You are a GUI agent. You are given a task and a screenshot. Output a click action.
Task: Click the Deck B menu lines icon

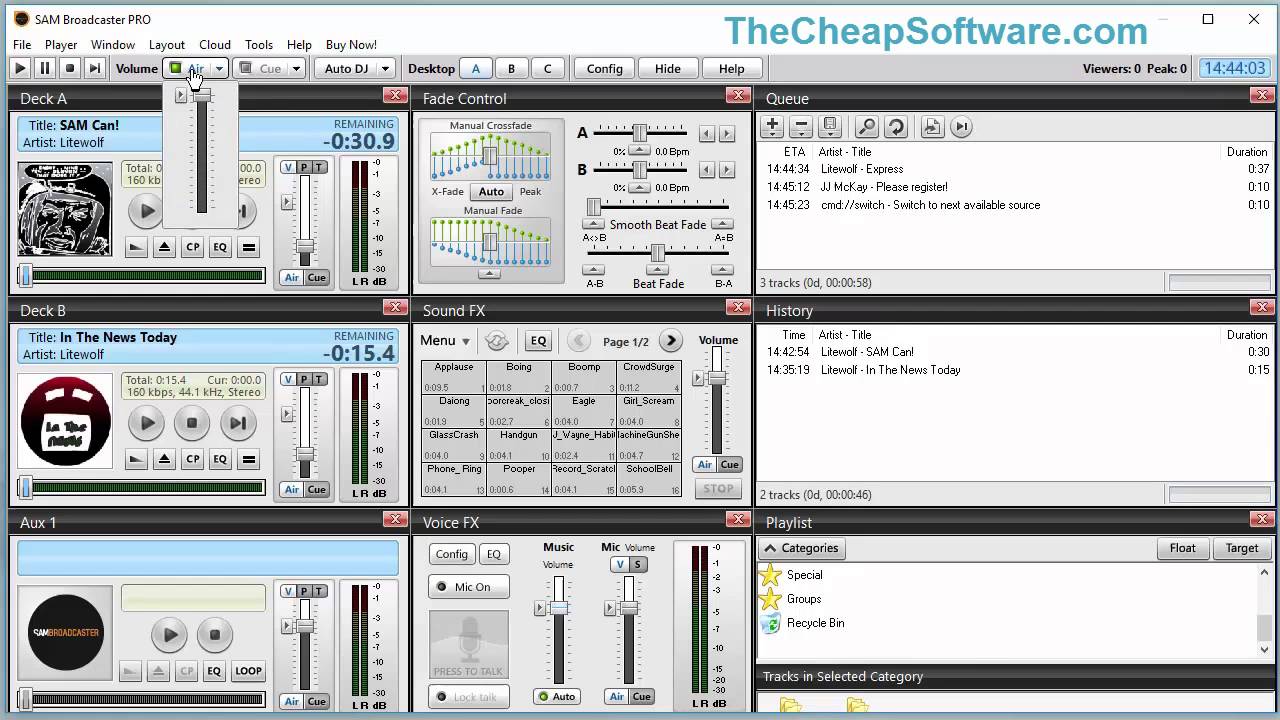[249, 459]
